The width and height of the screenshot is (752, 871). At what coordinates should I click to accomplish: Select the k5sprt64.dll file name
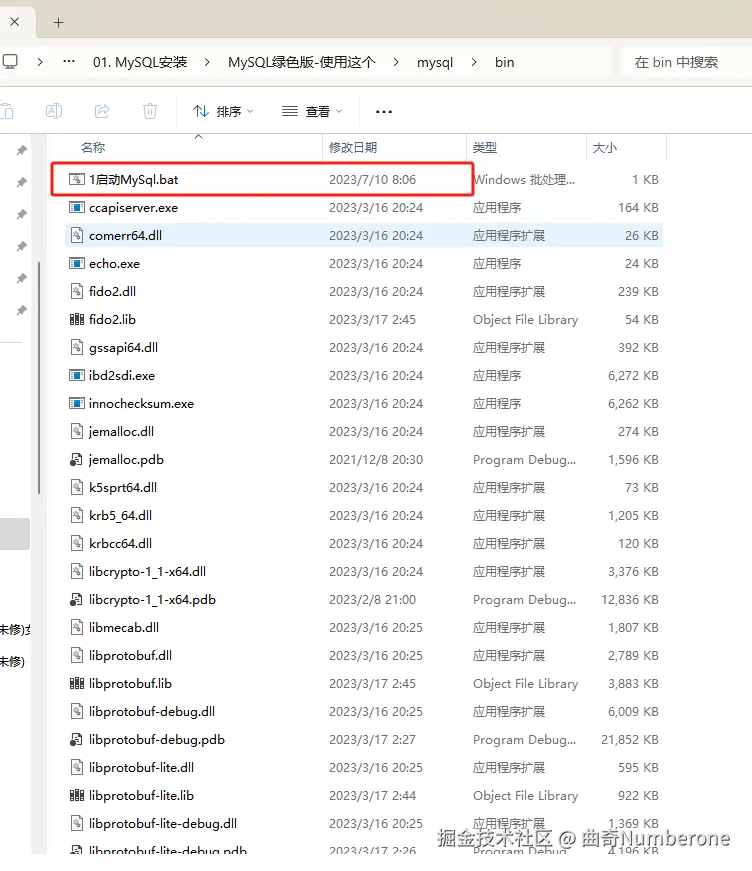click(x=123, y=487)
